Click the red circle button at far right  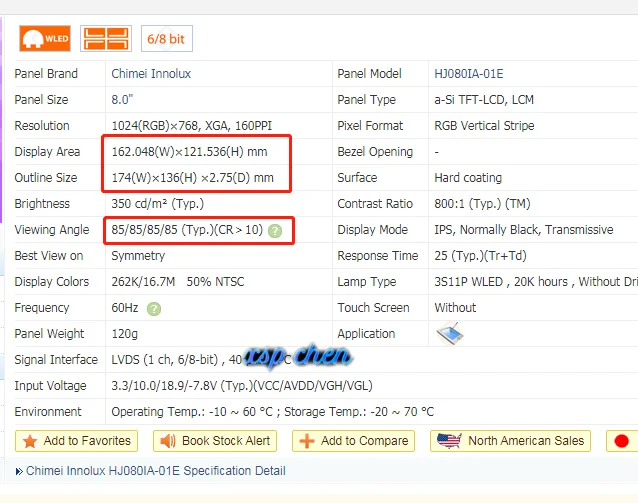pyautogui.click(x=622, y=441)
